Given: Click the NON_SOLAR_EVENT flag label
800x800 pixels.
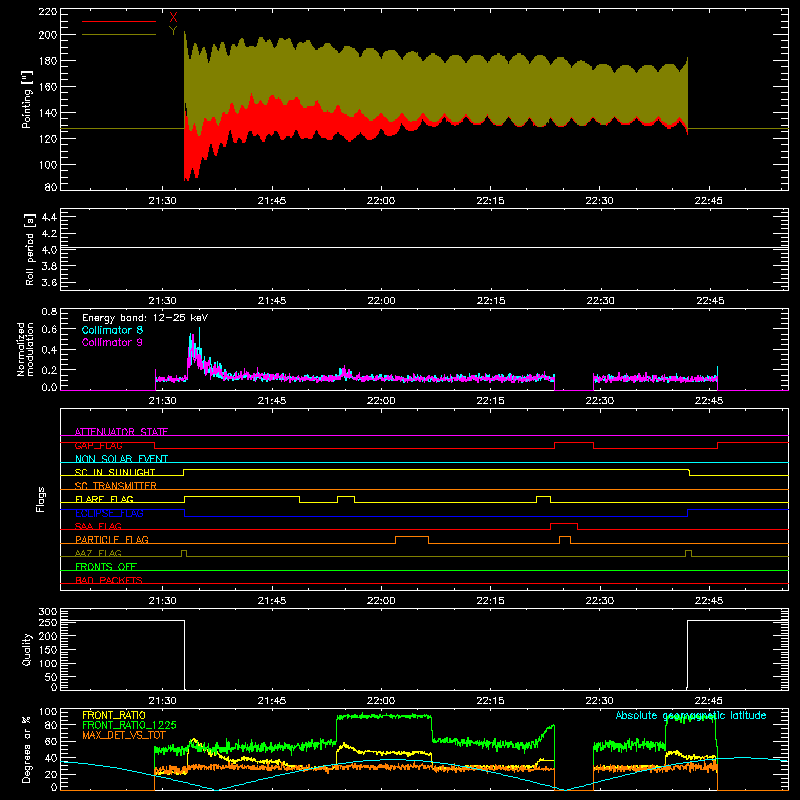Looking at the screenshot, I should (121, 459).
